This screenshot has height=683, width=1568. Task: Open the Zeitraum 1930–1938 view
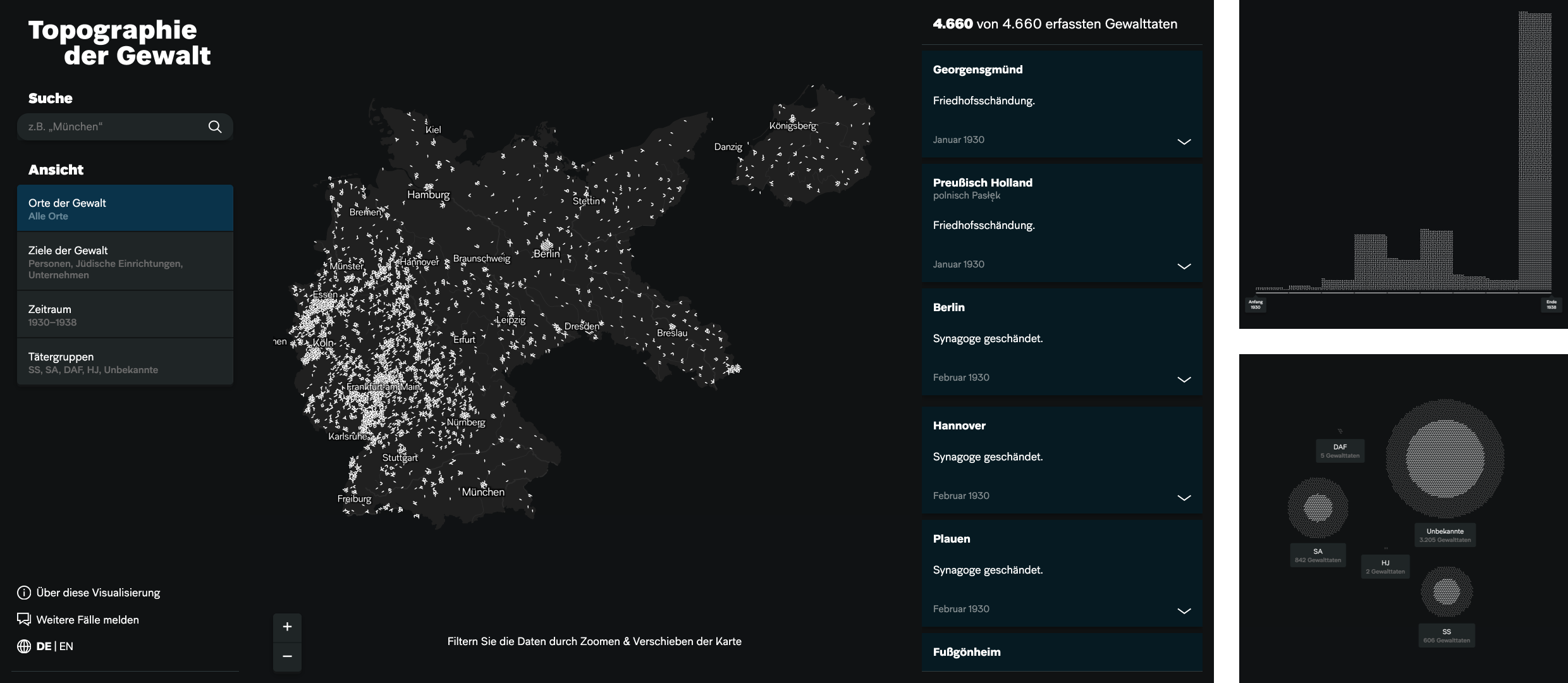click(x=125, y=315)
